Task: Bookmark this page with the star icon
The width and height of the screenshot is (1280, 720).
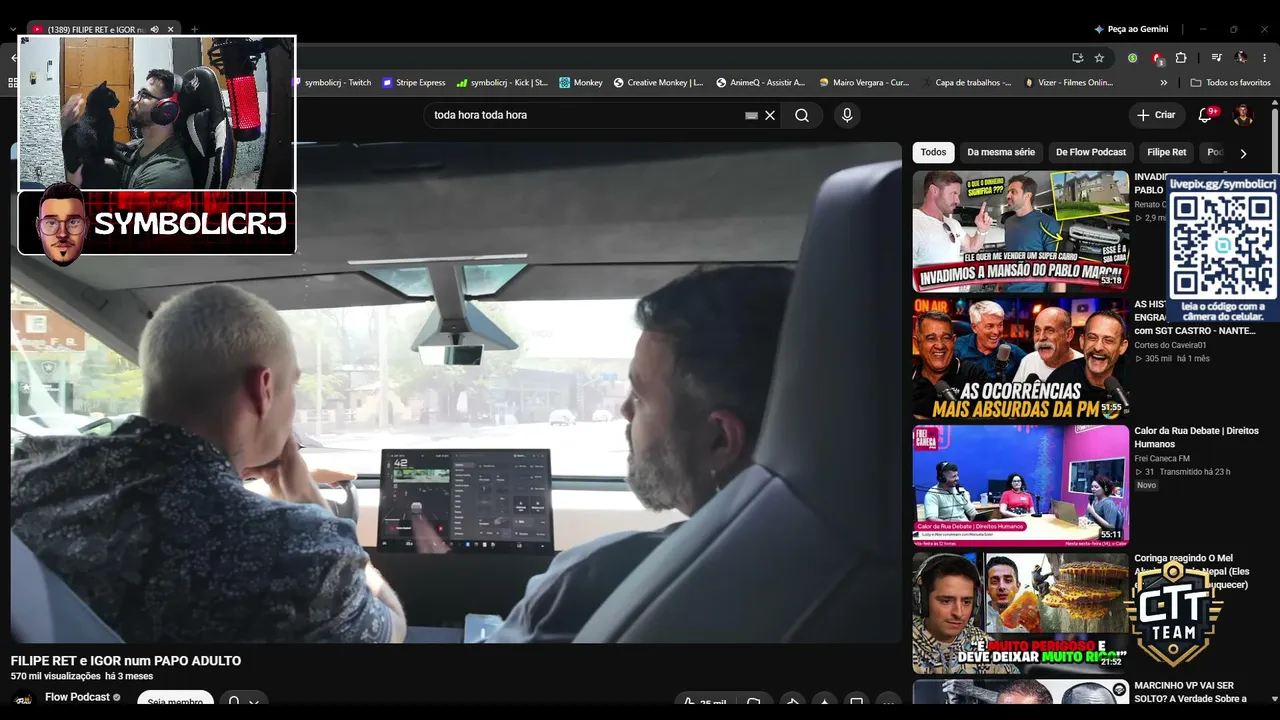Action: 1099,58
